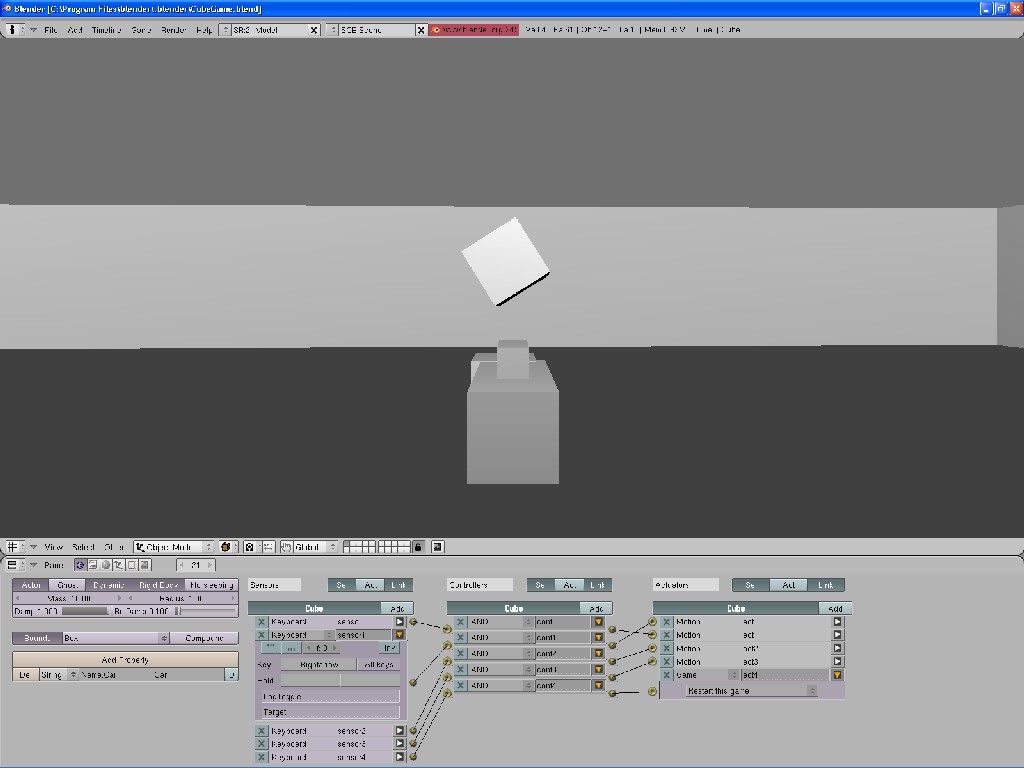1024x768 pixels.
Task: Click the Inv button in sensor1
Action: coord(389,648)
